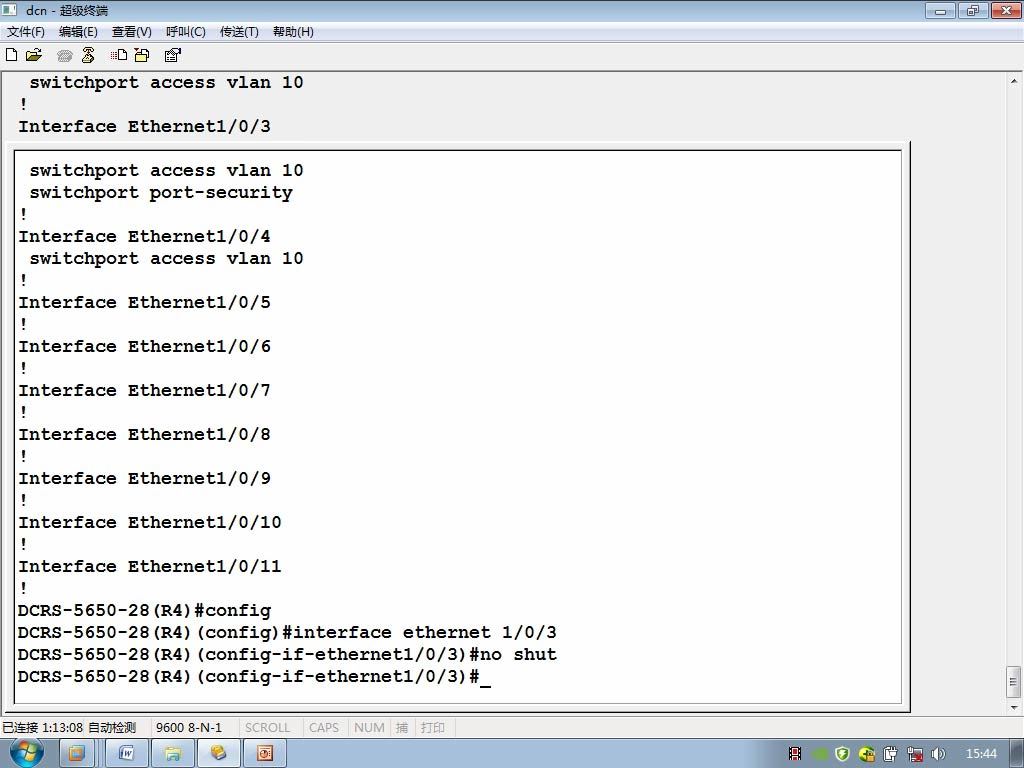
Task: Click the NUM status indicator
Action: [369, 728]
